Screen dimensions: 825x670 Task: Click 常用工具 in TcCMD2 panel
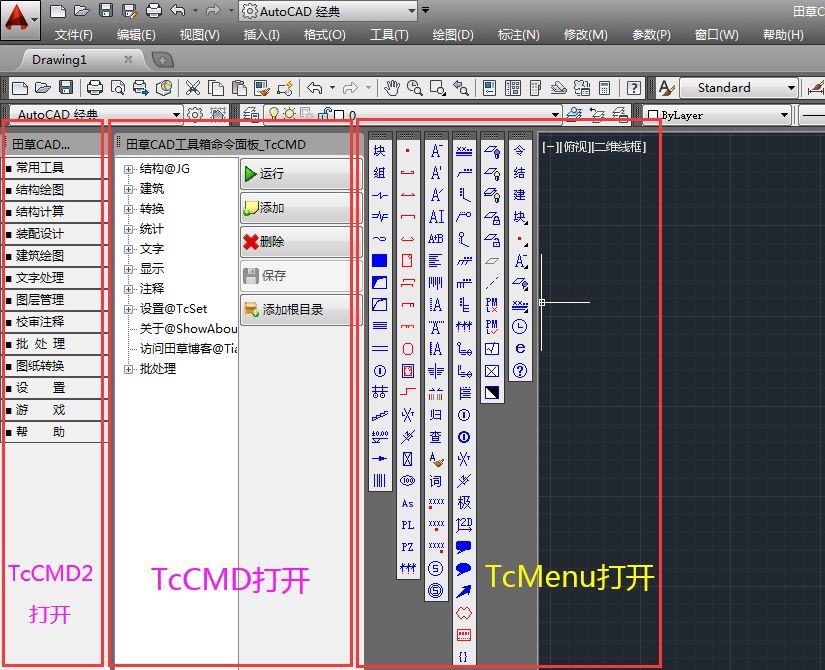click(x=53, y=168)
